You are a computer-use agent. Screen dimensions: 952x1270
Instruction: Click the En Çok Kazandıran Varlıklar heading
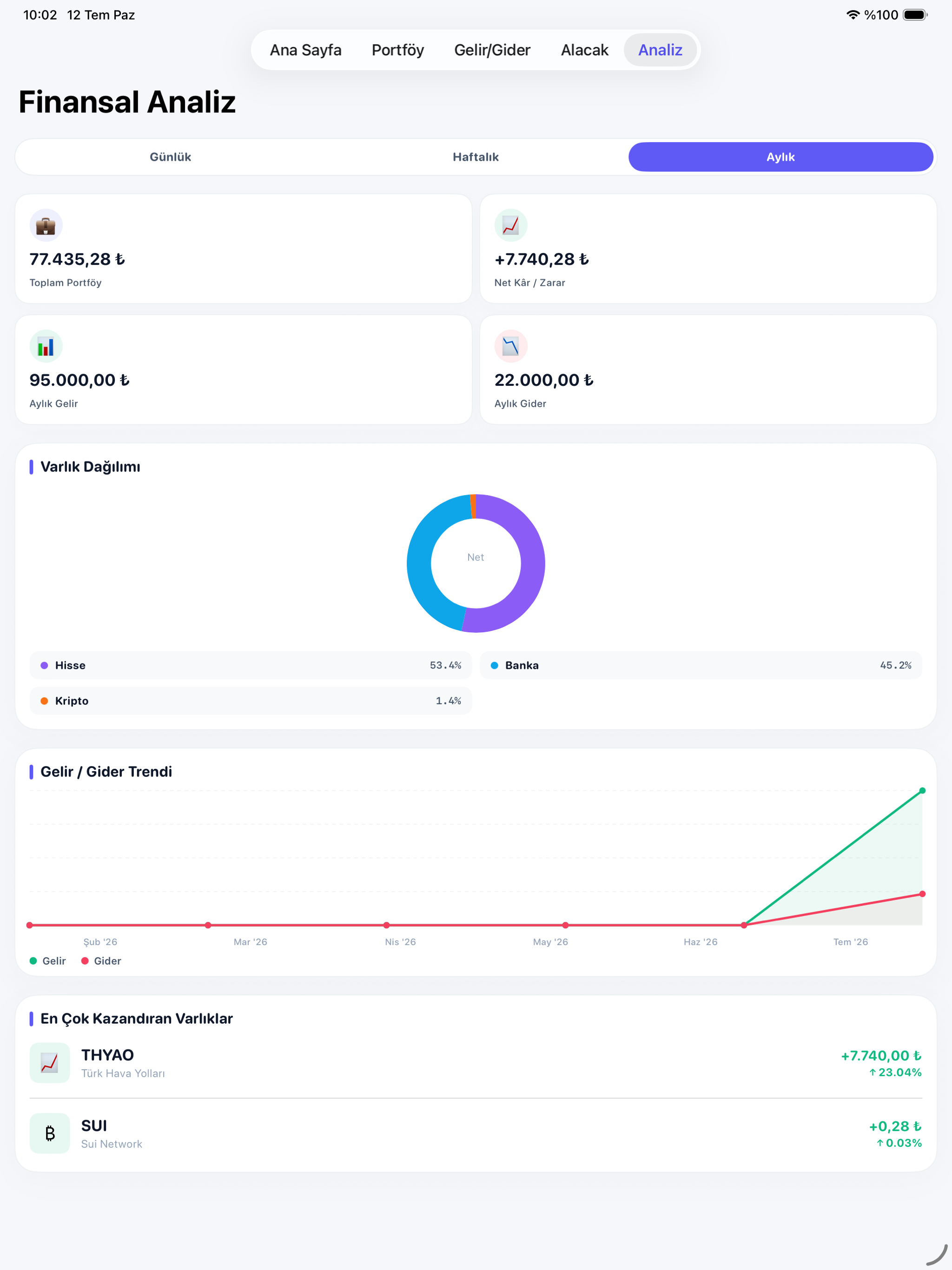coord(137,1019)
